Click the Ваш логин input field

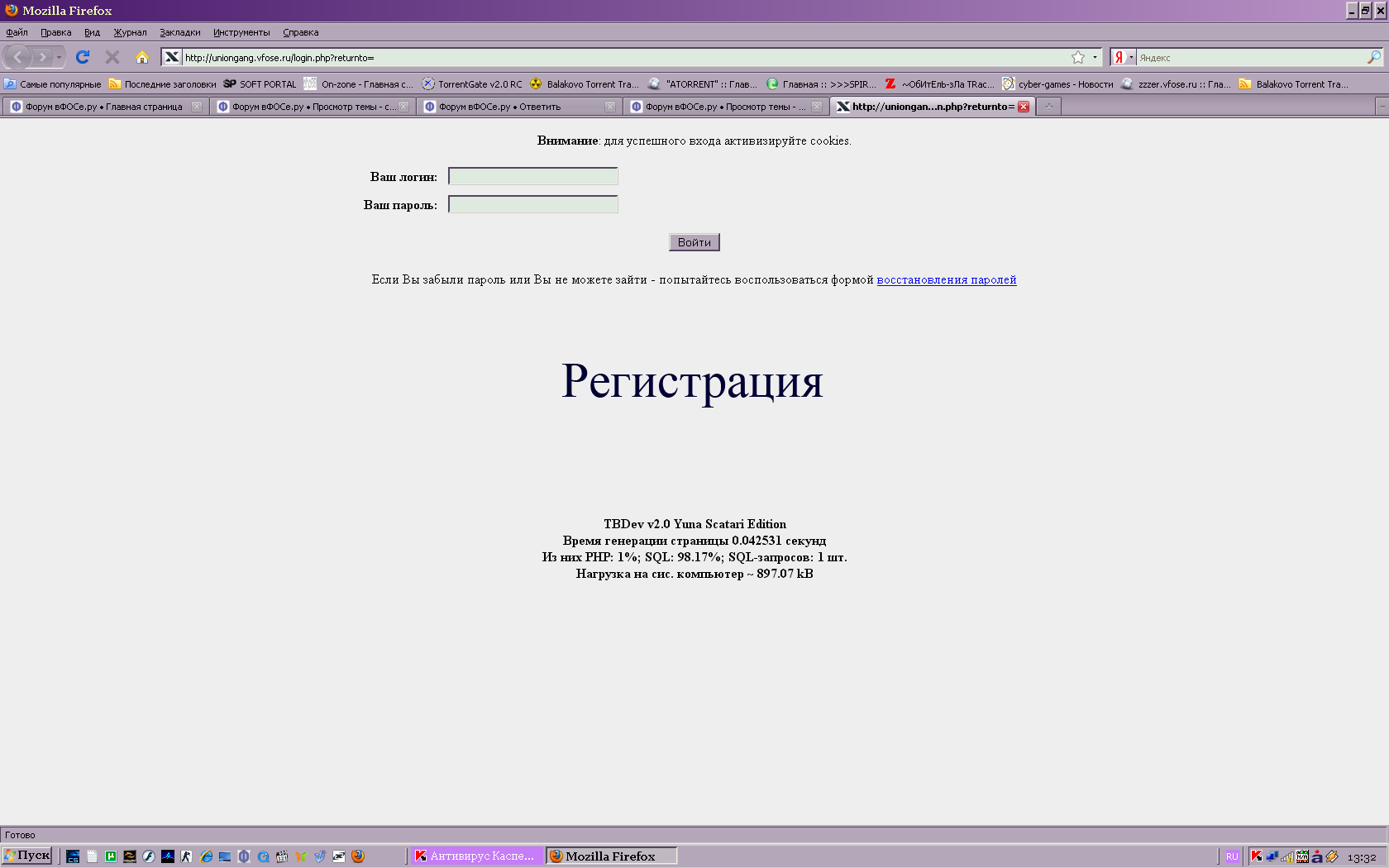coord(533,176)
